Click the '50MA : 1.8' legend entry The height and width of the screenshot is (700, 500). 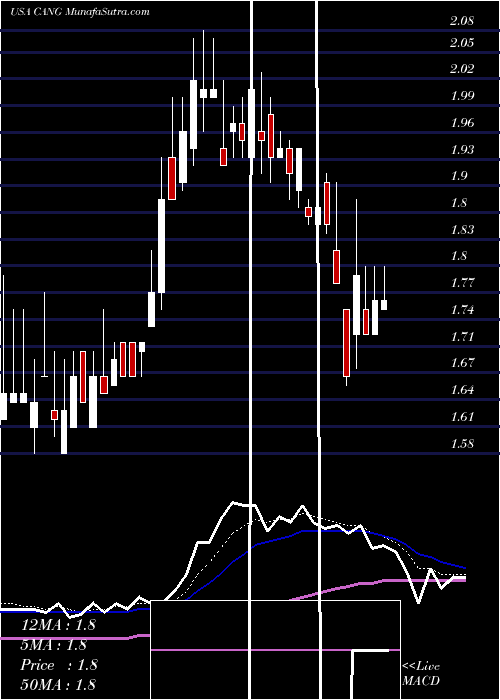pyautogui.click(x=58, y=685)
